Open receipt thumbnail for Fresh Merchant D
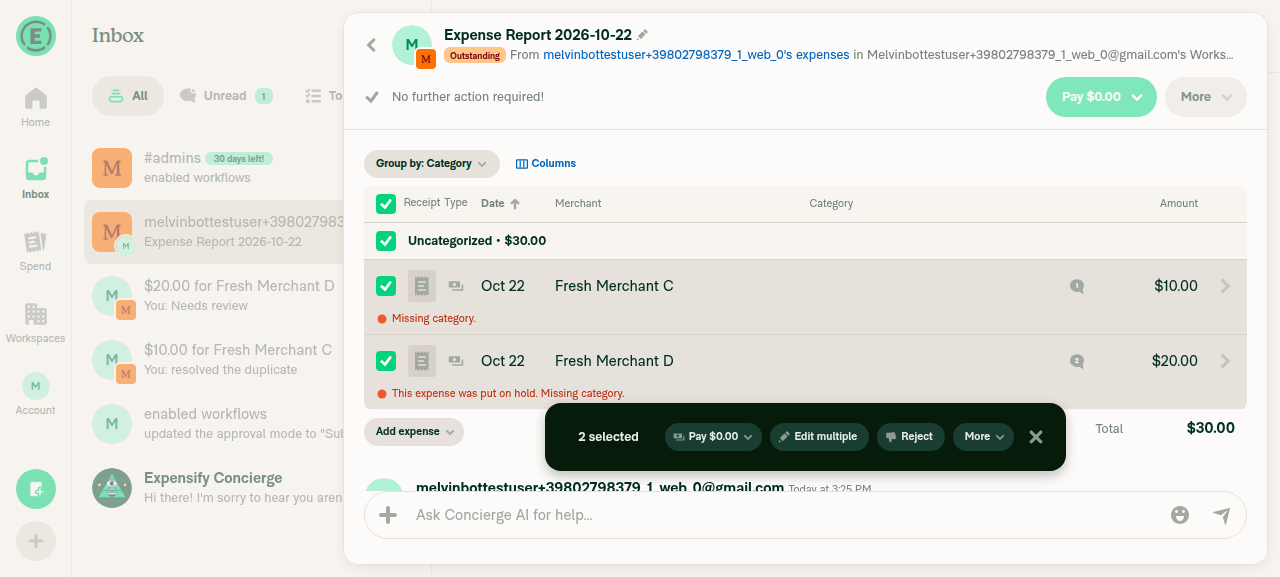This screenshot has height=577, width=1280. point(422,361)
